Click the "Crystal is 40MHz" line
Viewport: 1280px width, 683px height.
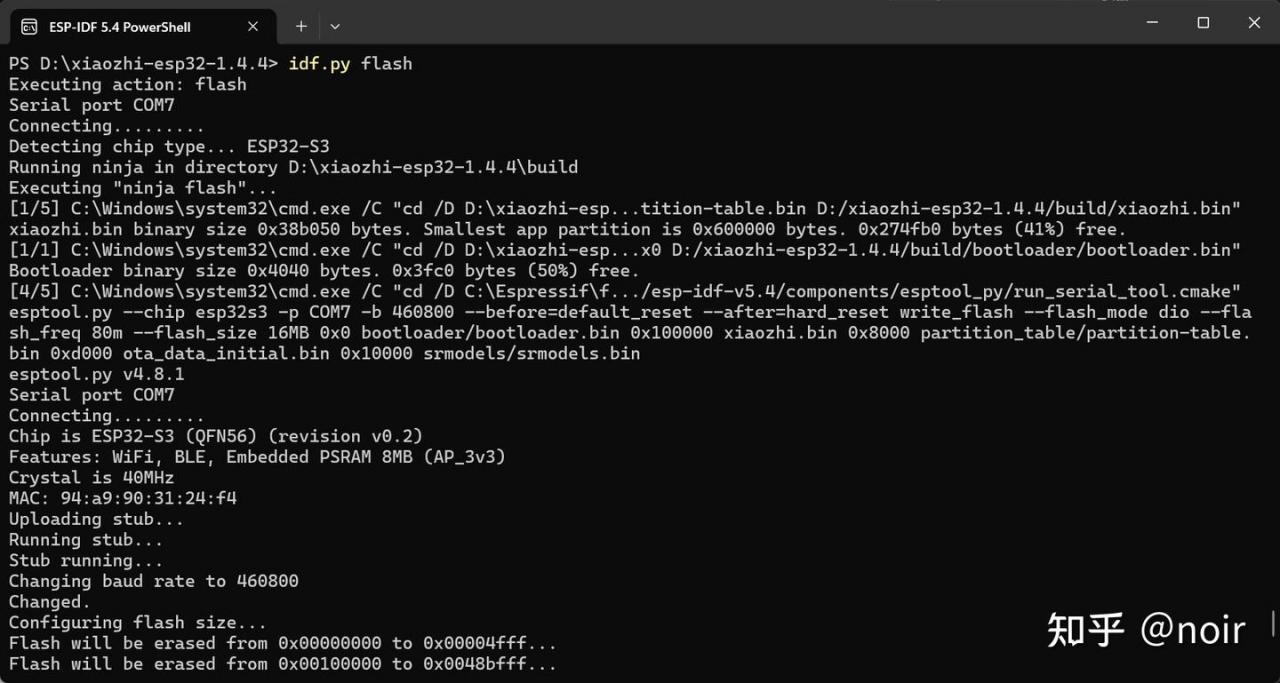click(x=91, y=478)
